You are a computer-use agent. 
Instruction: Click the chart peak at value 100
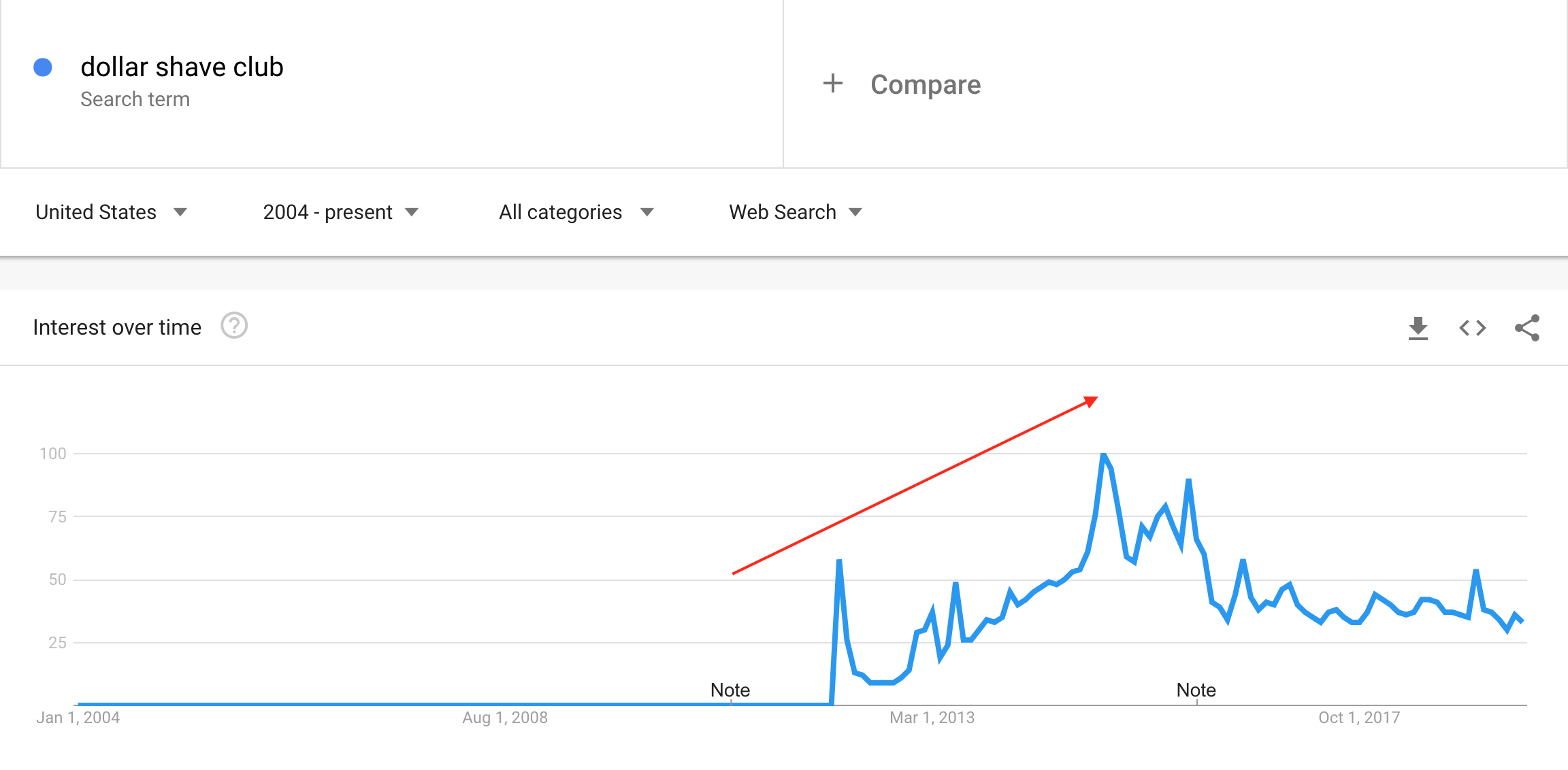1103,454
